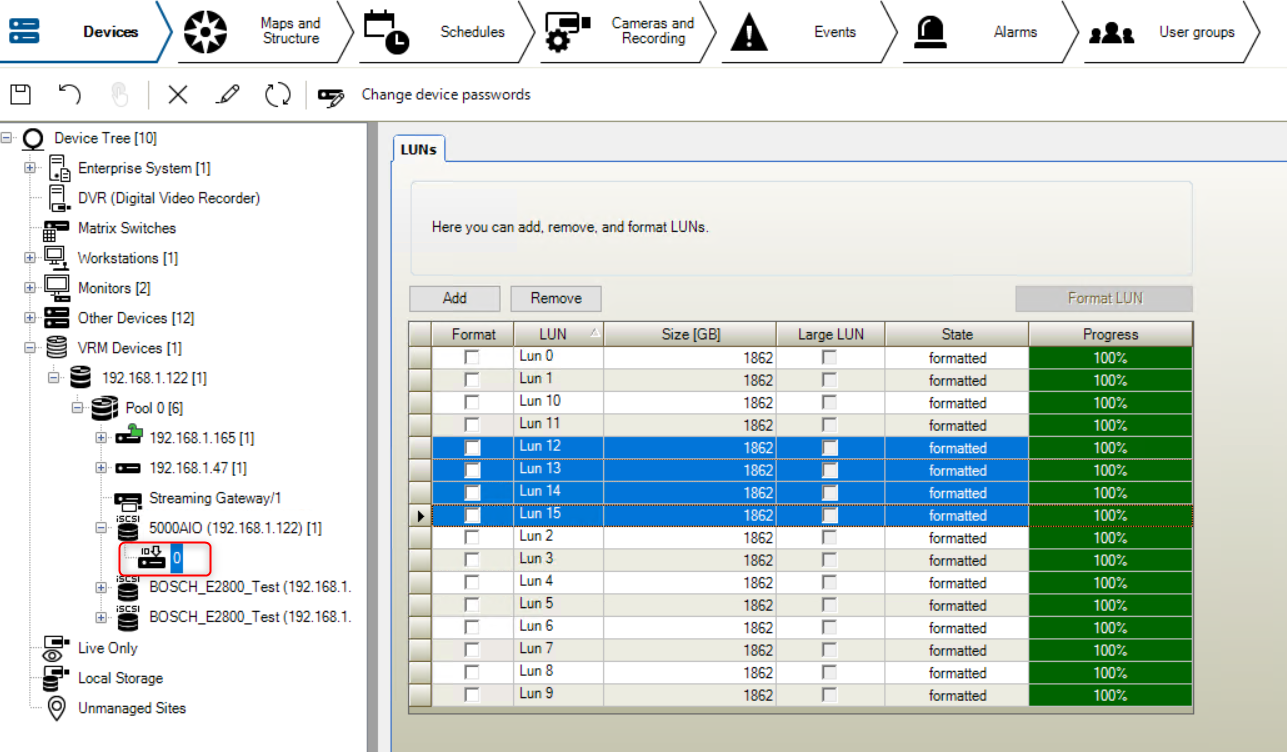Sort by the Size [GB] column header
Image resolution: width=1287 pixels, height=752 pixels.
click(690, 334)
